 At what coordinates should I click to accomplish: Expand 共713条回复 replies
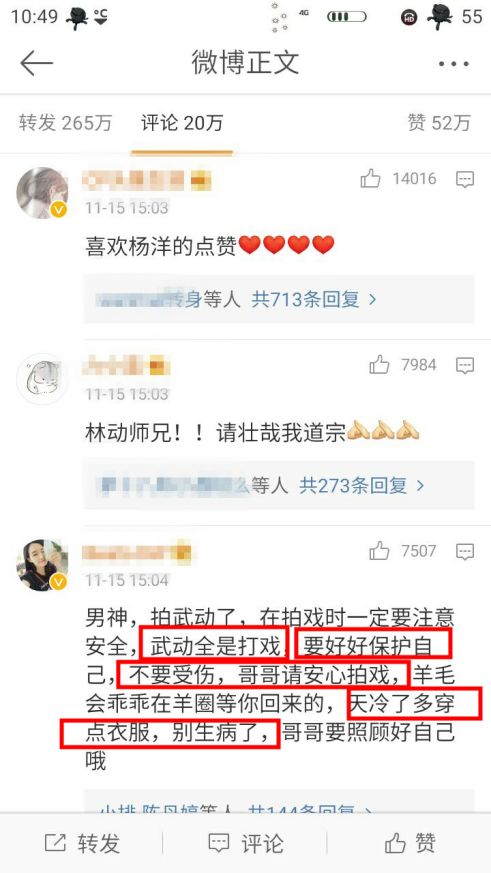tap(314, 300)
